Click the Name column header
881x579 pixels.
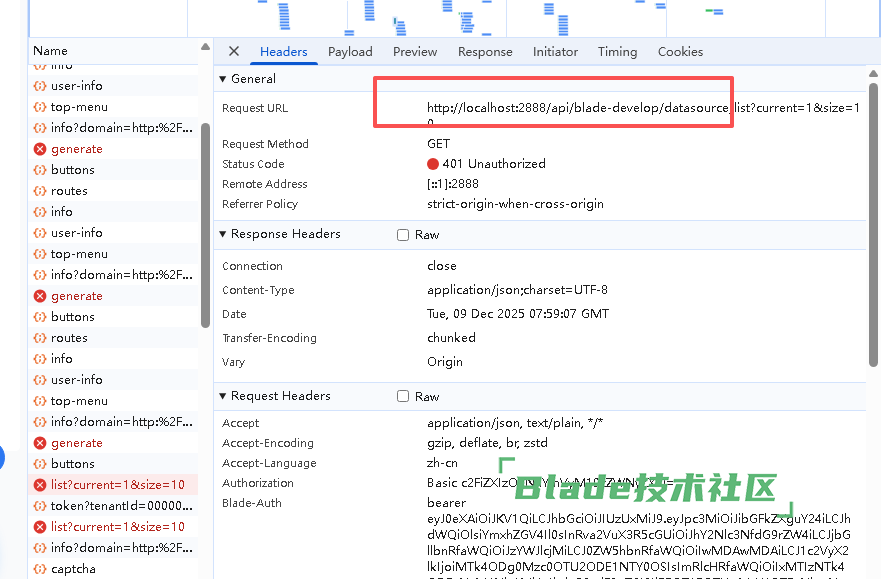[x=50, y=51]
